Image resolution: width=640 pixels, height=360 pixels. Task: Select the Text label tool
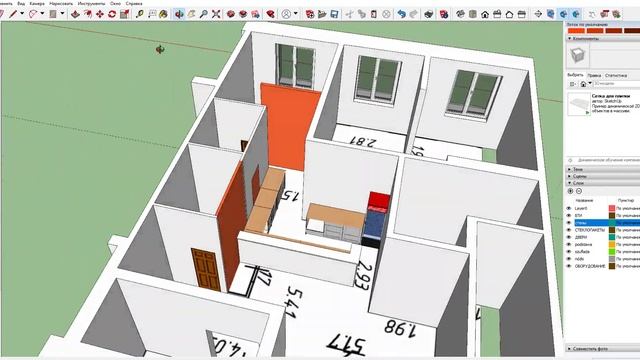coord(152,14)
